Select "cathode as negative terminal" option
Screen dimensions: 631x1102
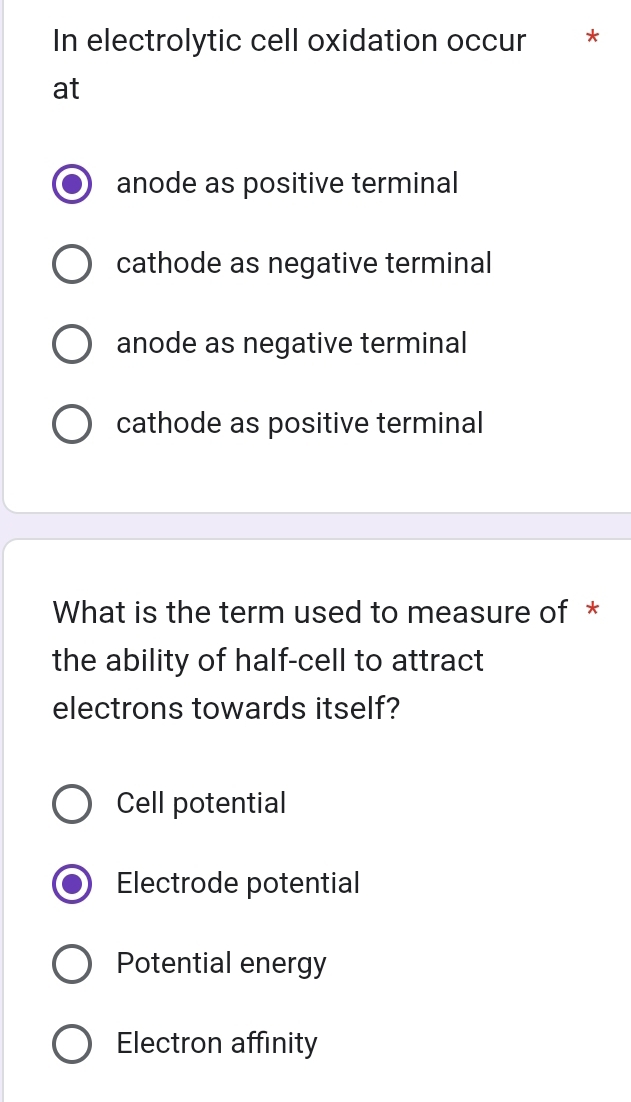coord(72,264)
